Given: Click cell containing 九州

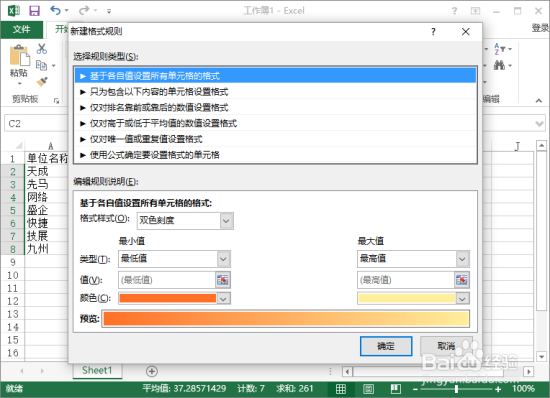Looking at the screenshot, I should (47, 249).
